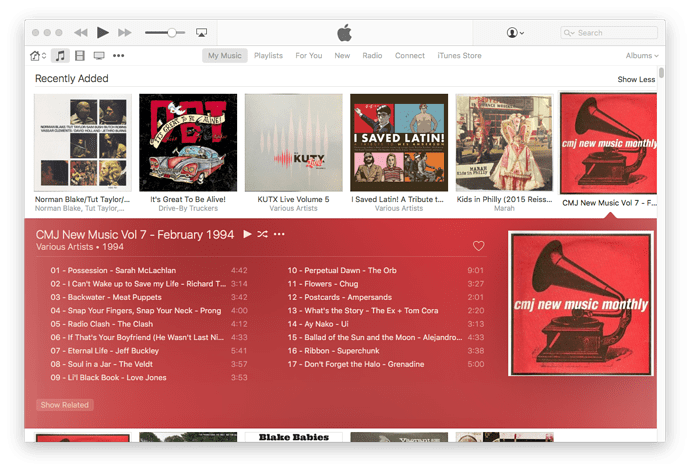Visit the iTunes Store tab
This screenshot has height=471, width=690.
459,56
